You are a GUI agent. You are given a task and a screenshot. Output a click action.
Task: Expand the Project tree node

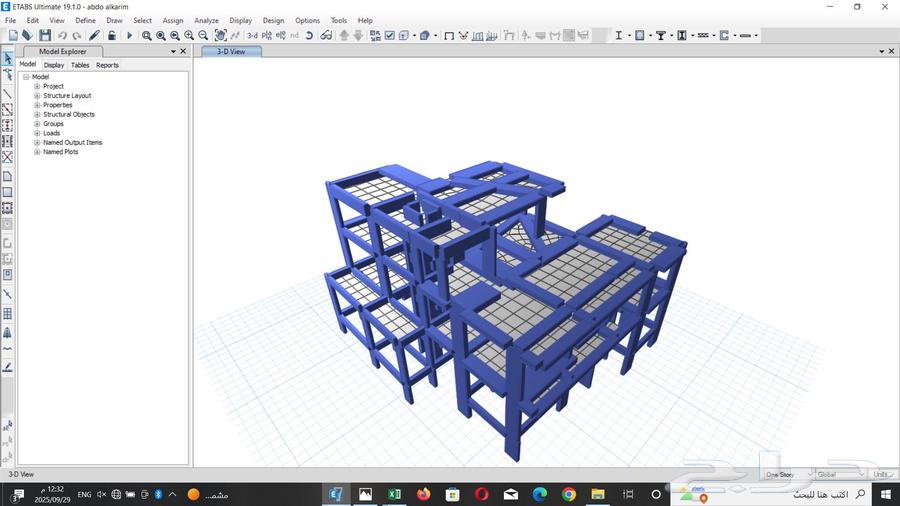37,86
